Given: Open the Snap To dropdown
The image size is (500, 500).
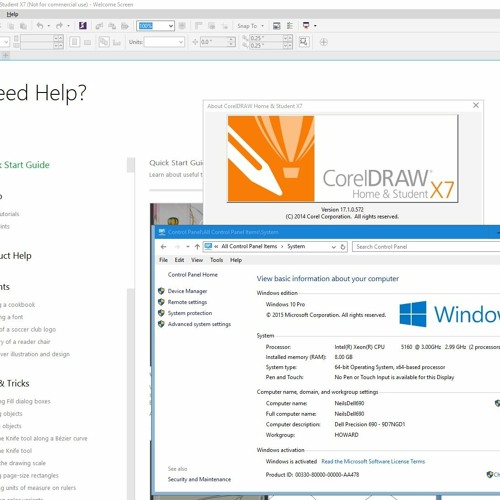Looking at the screenshot, I should (x=262, y=26).
